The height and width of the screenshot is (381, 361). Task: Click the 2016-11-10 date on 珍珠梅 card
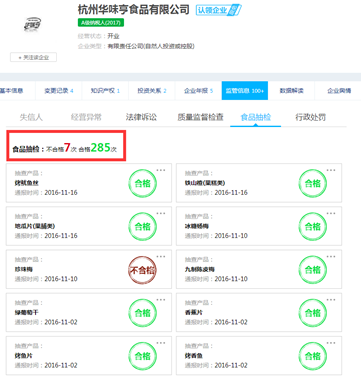61,279
